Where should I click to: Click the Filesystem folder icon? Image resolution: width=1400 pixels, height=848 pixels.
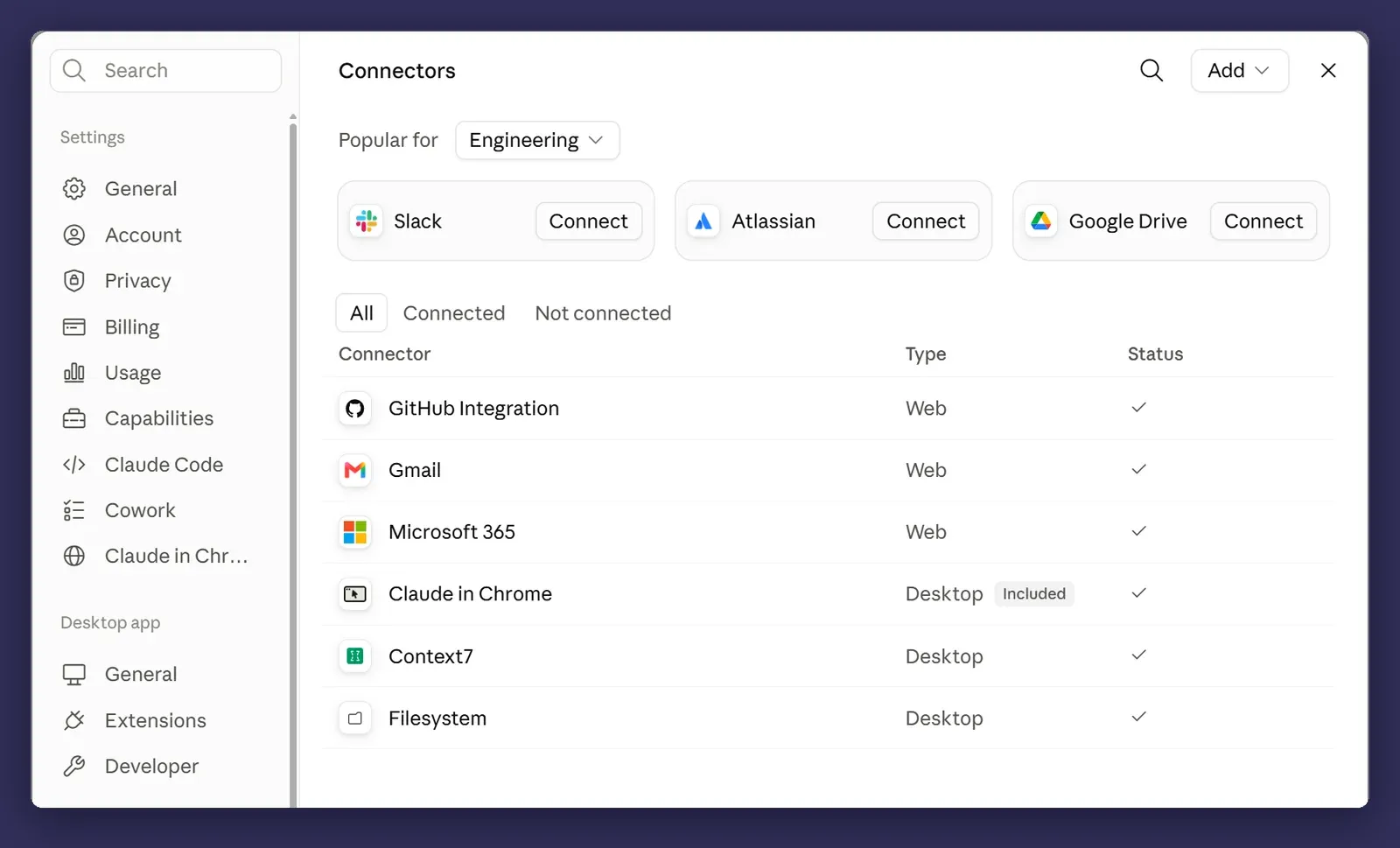coord(355,718)
